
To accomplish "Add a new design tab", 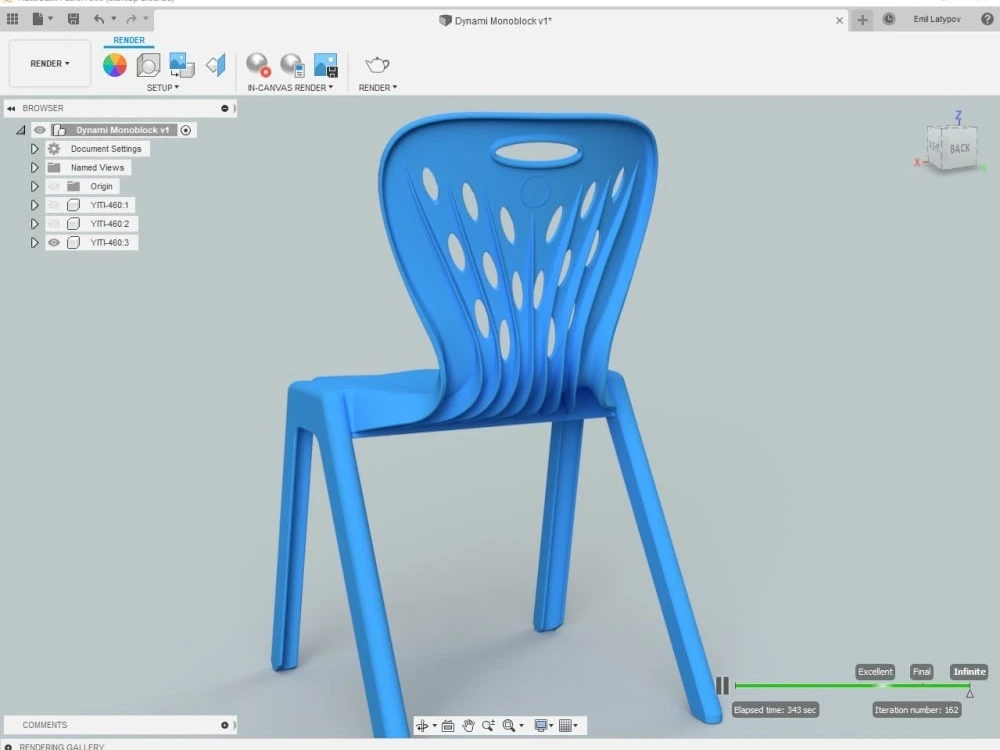I will 862,20.
